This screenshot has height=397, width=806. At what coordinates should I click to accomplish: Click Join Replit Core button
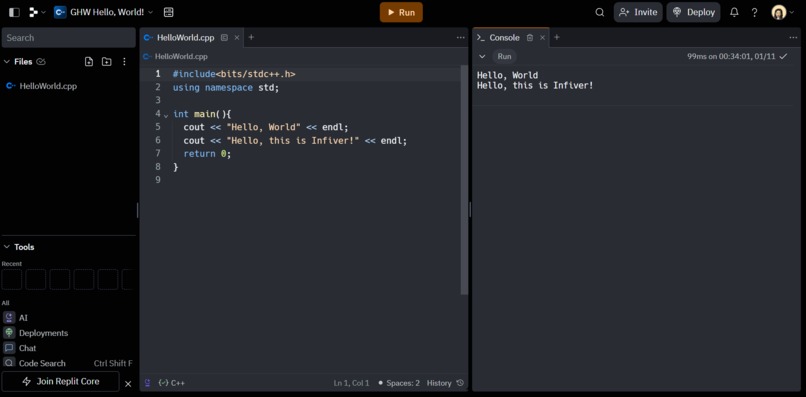[x=60, y=382]
